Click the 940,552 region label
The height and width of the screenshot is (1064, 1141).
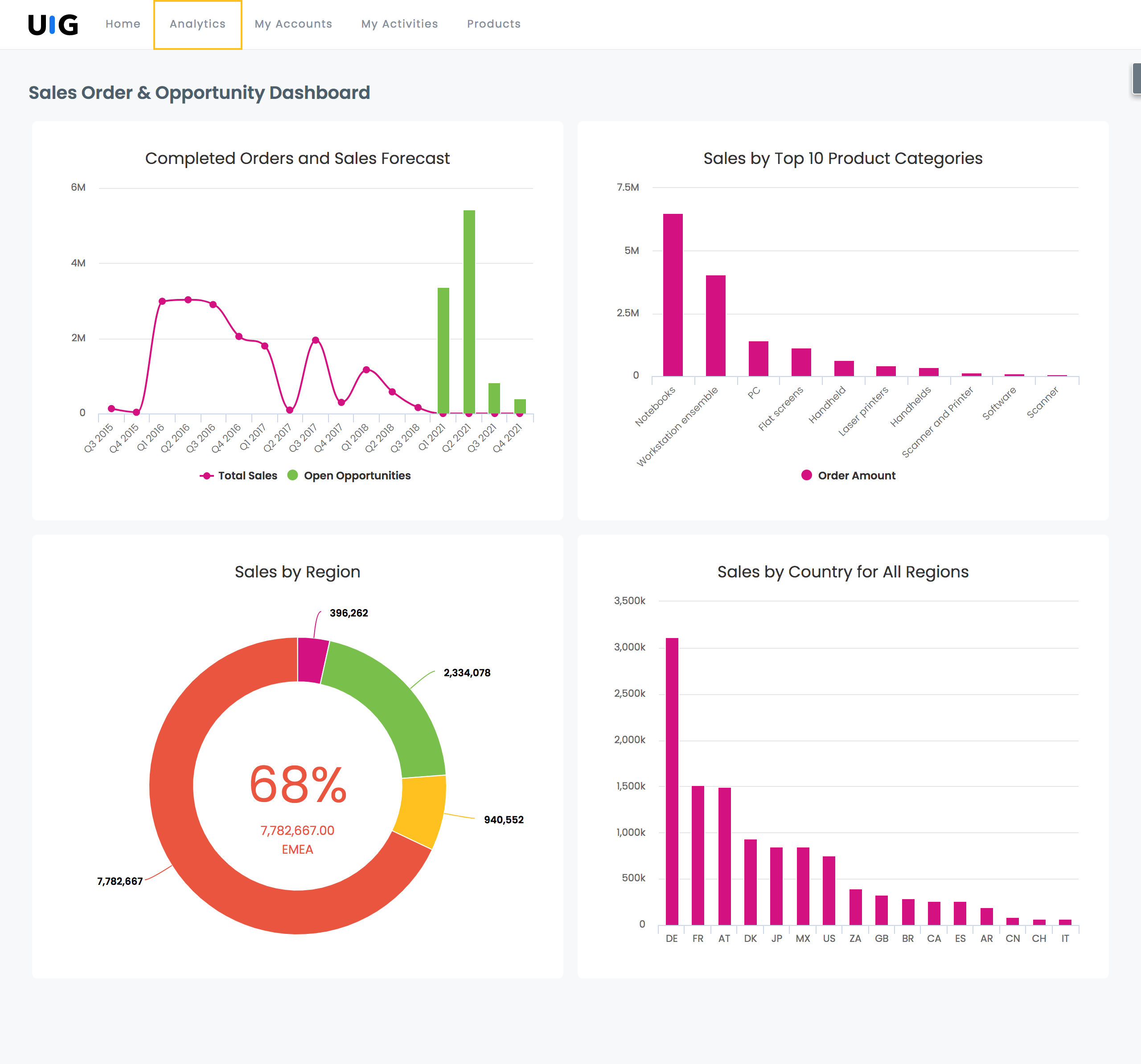coord(504,819)
